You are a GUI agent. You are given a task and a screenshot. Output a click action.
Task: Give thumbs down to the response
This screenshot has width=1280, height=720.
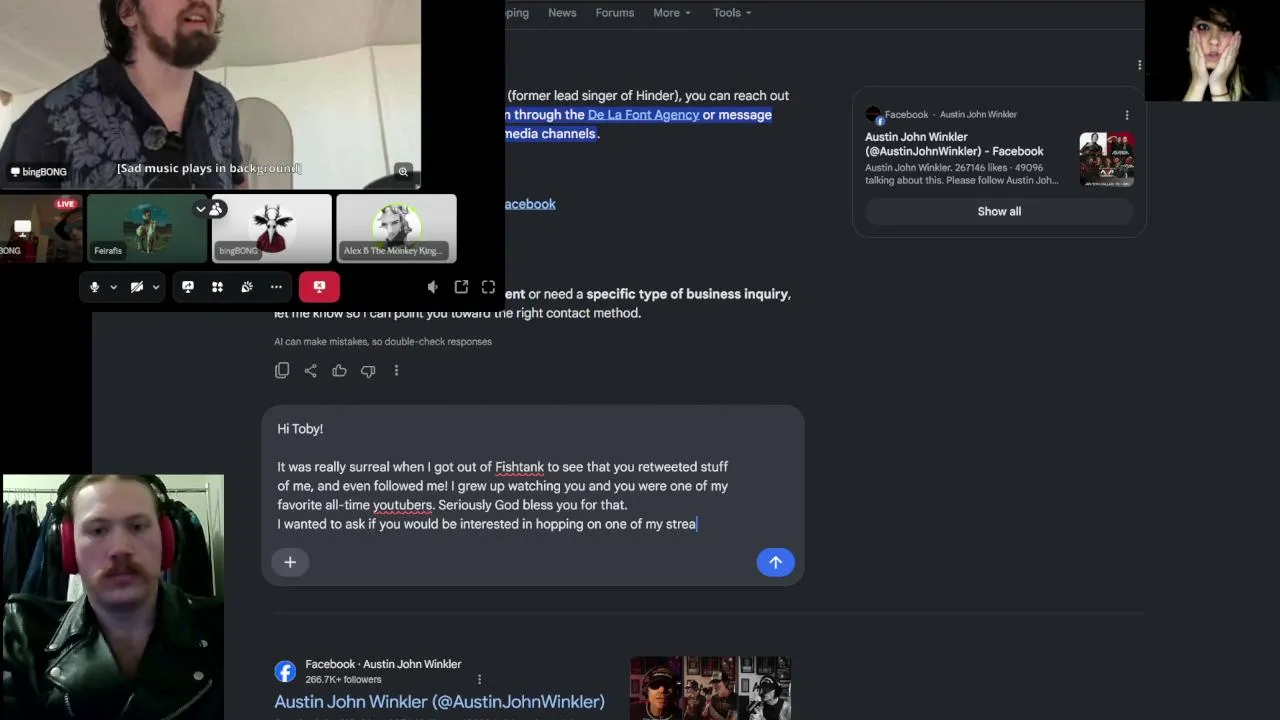click(368, 371)
